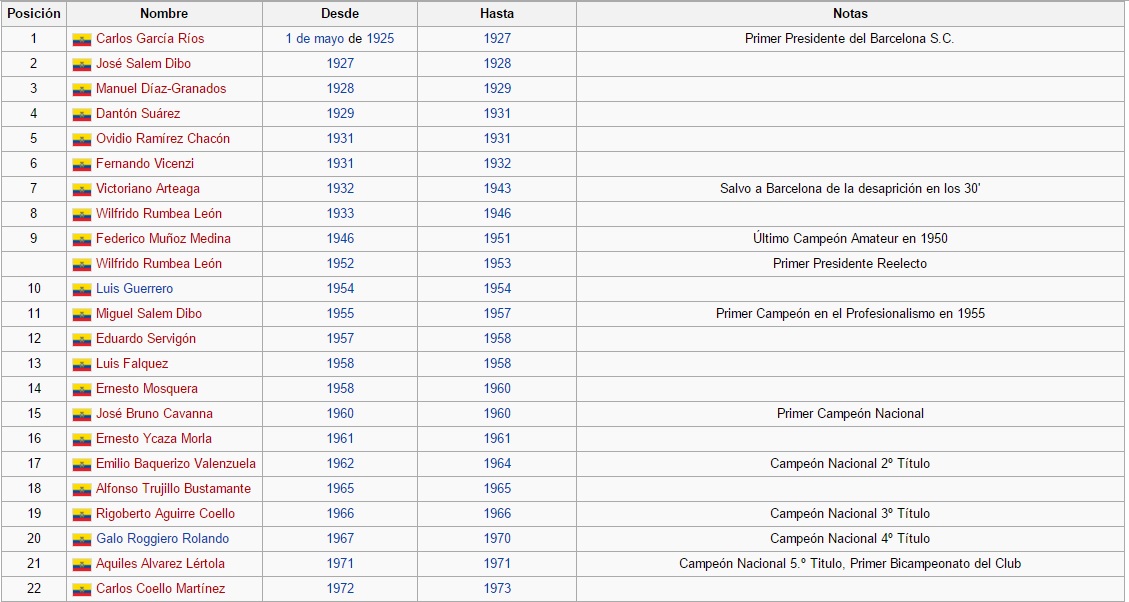Open the José Salem Dibo link

(x=143, y=64)
